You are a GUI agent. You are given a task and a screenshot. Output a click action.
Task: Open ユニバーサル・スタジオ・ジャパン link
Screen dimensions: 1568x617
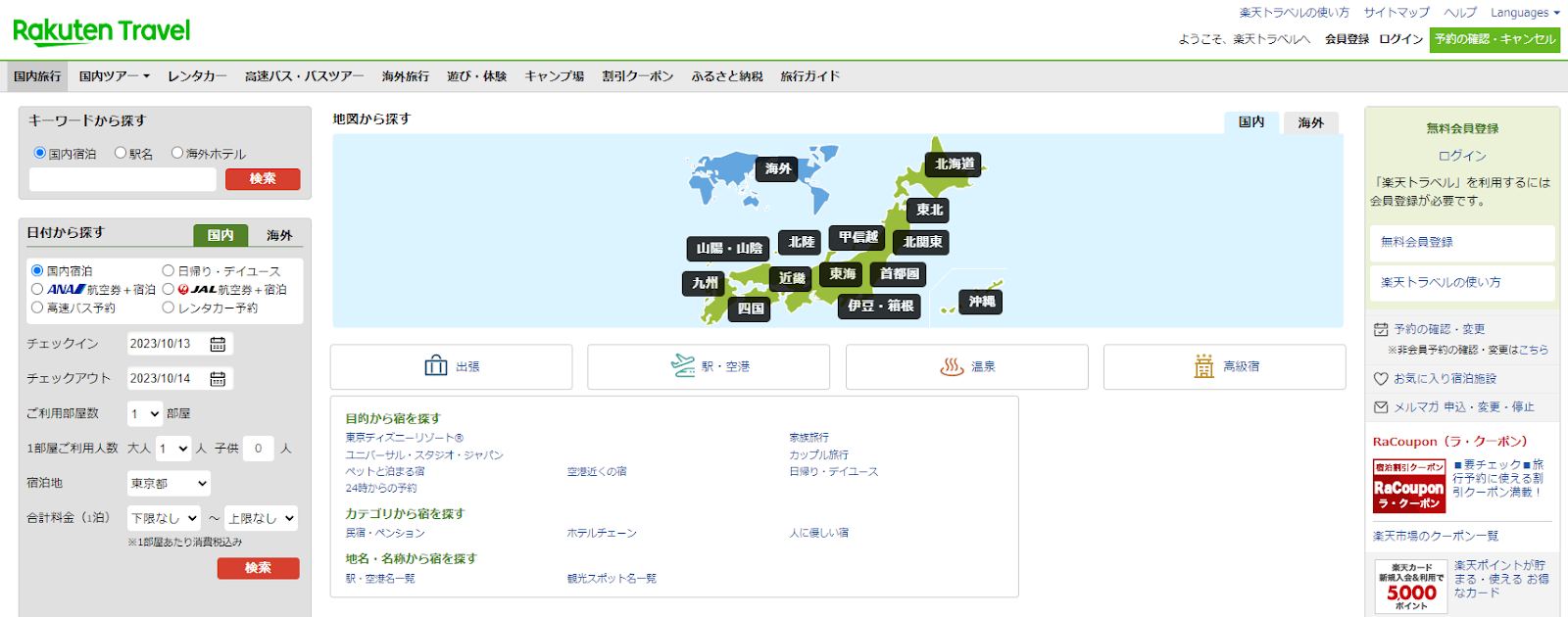[424, 455]
